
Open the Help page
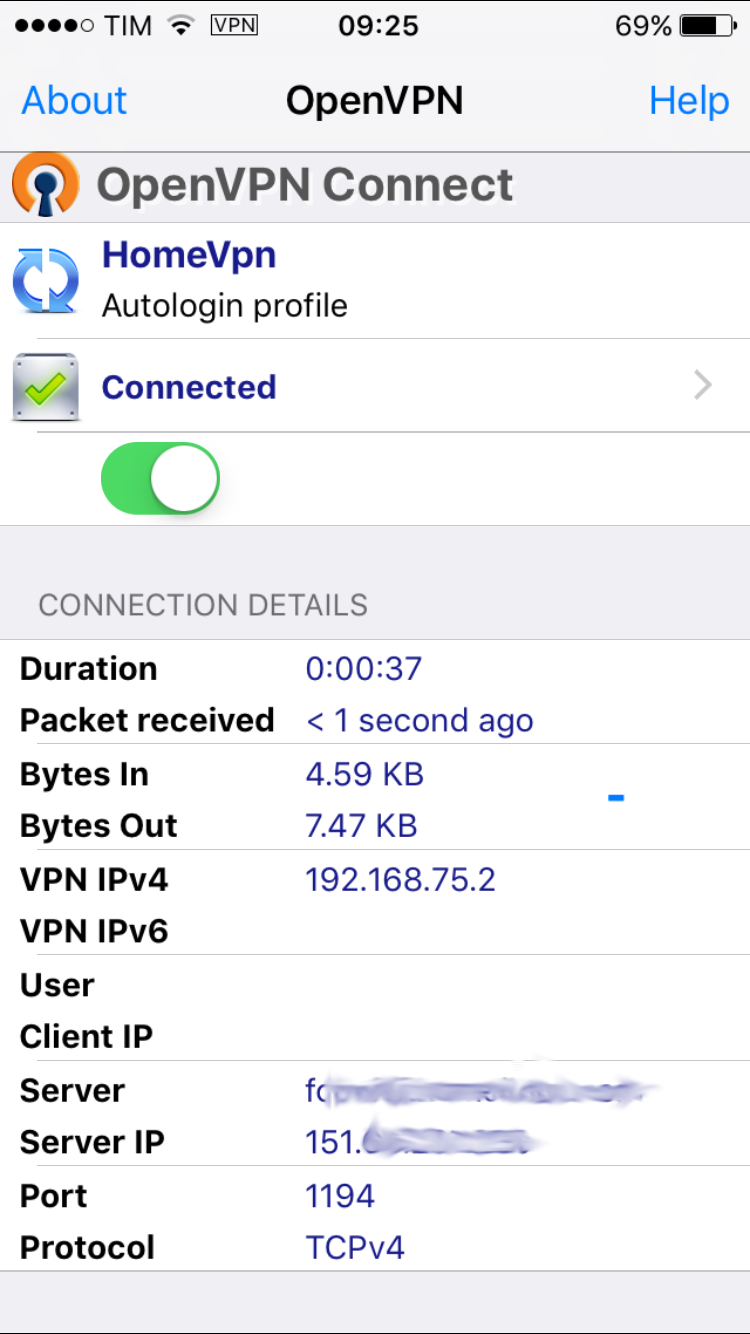689,101
